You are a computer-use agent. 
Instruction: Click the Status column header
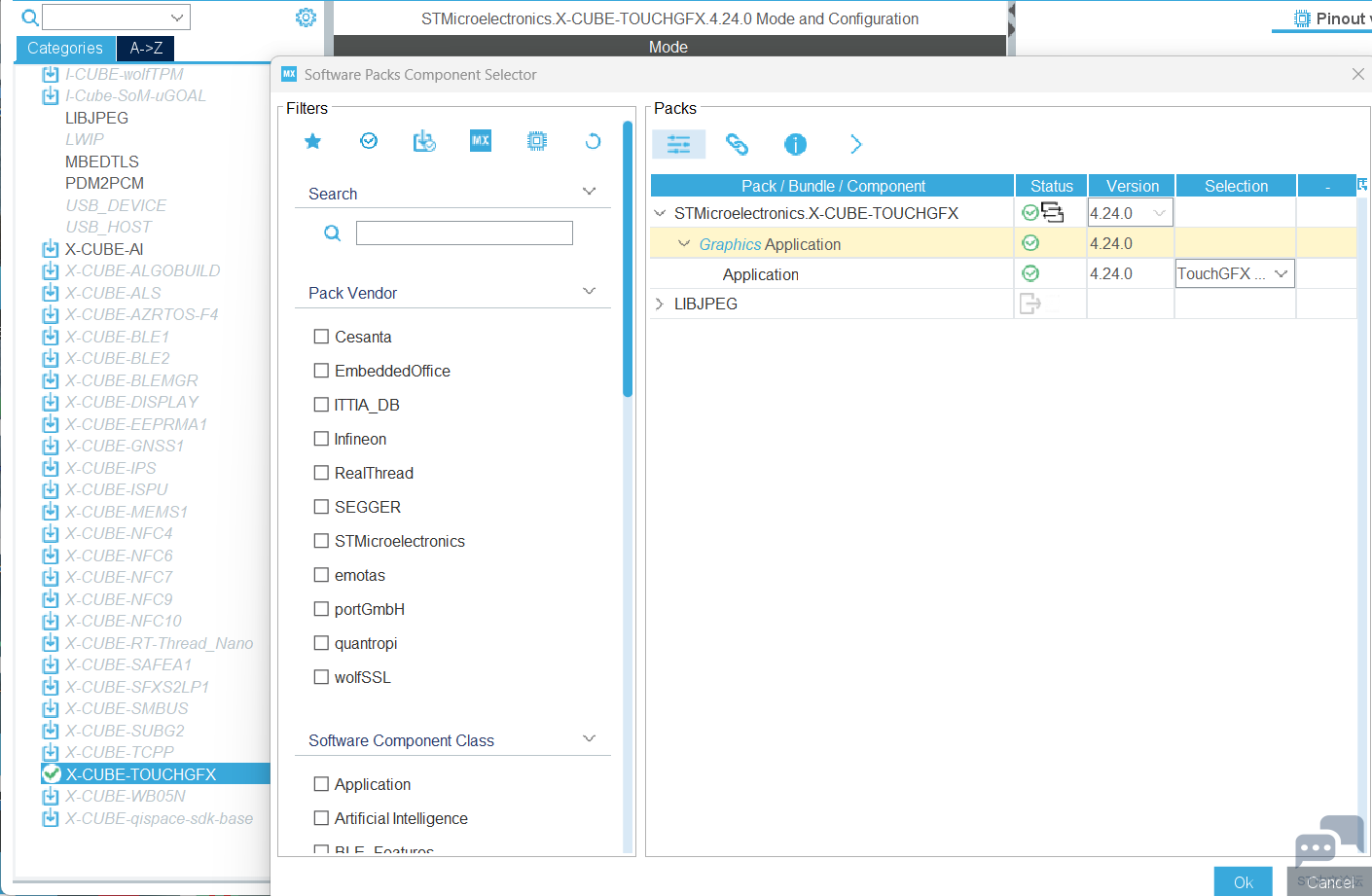tap(1051, 186)
